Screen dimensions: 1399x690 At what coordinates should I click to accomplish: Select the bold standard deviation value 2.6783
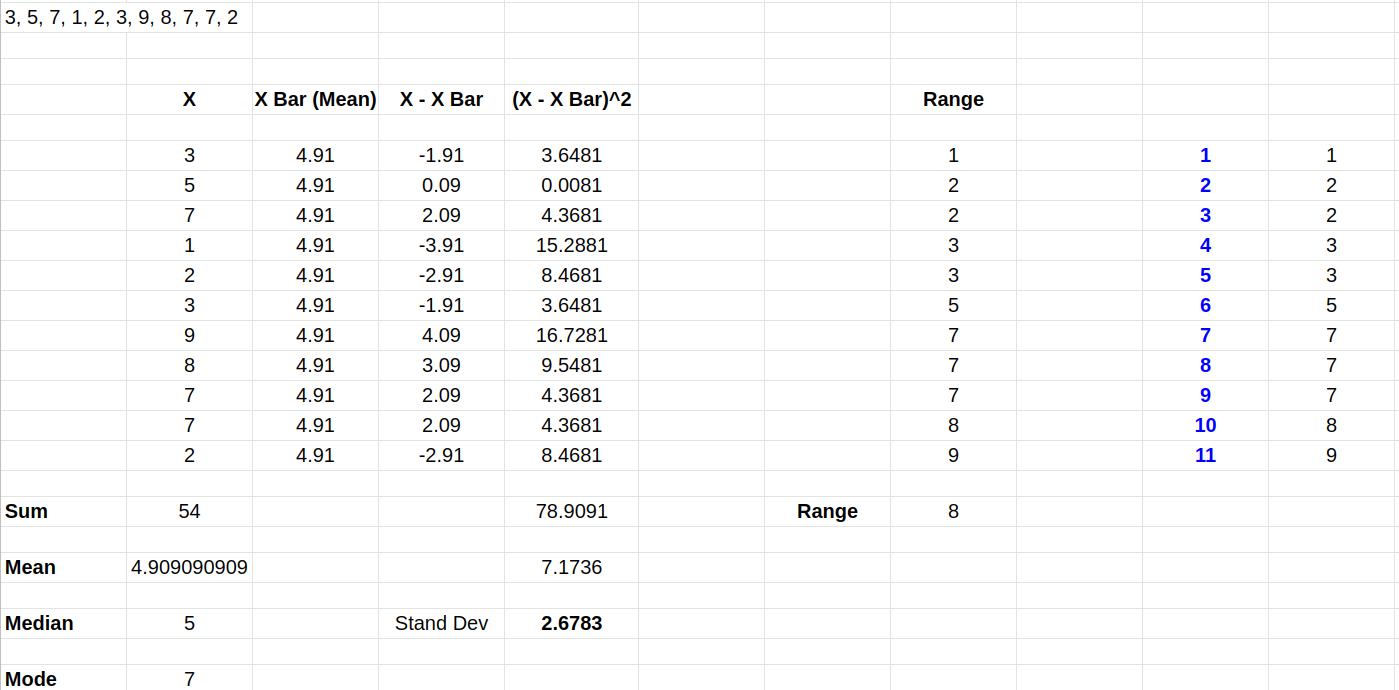[x=571, y=623]
